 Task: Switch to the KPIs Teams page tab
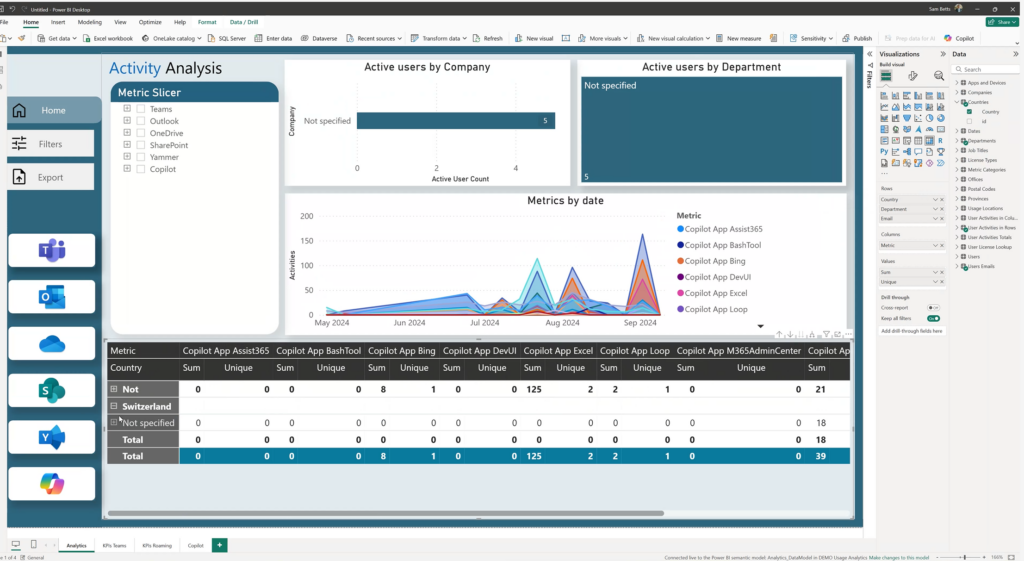click(x=113, y=546)
